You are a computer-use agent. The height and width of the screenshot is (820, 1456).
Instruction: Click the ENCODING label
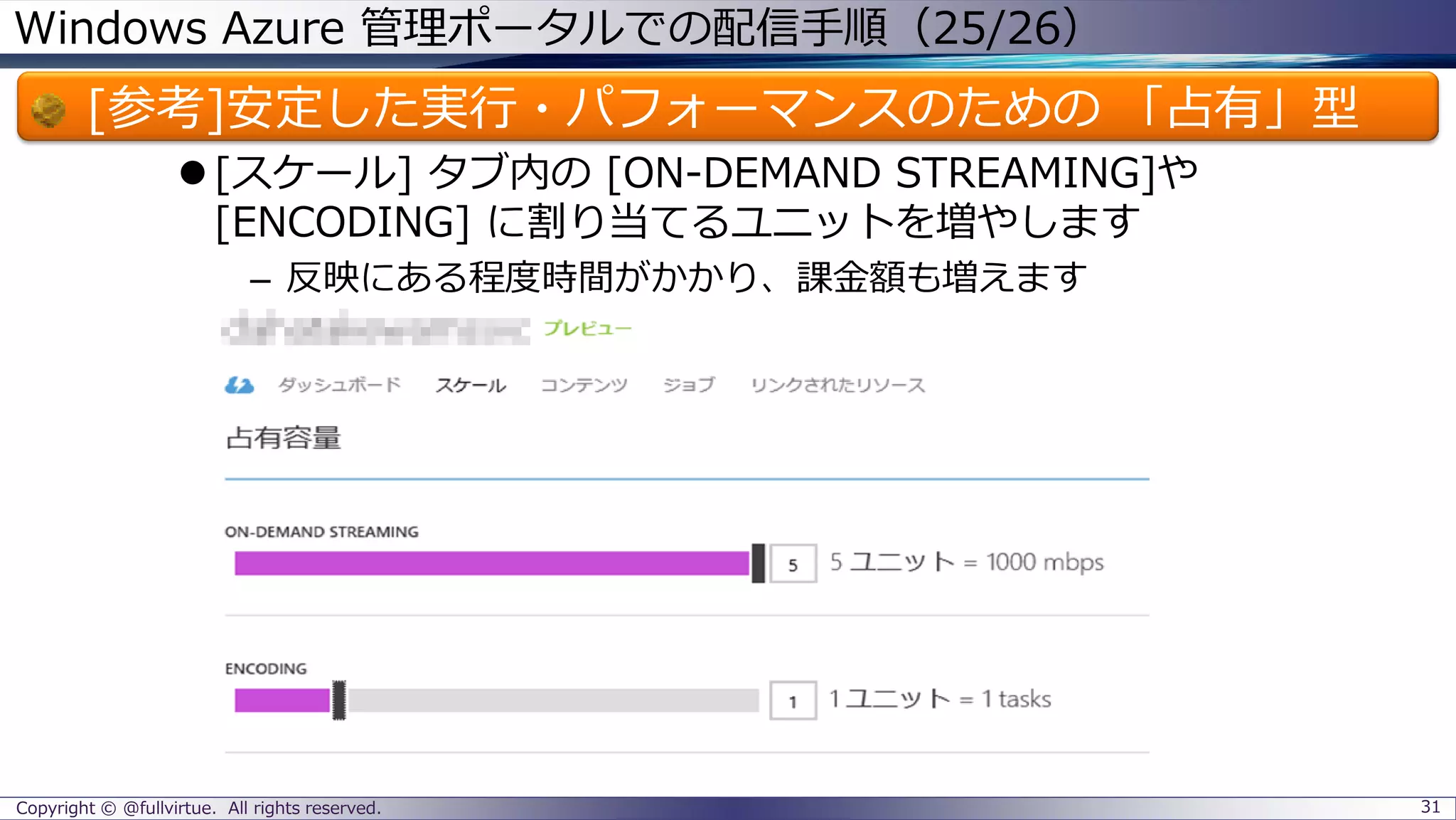point(266,669)
